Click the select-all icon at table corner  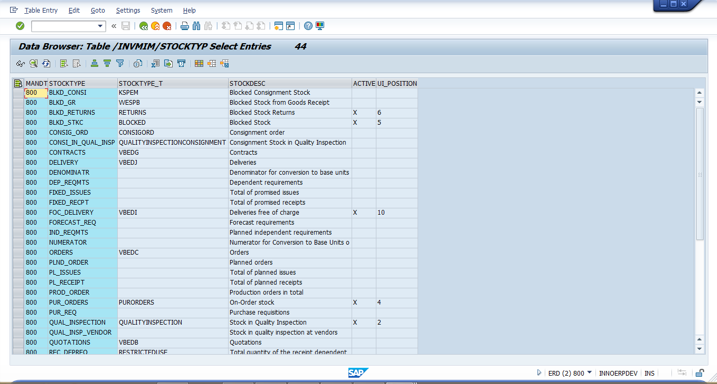tap(18, 84)
